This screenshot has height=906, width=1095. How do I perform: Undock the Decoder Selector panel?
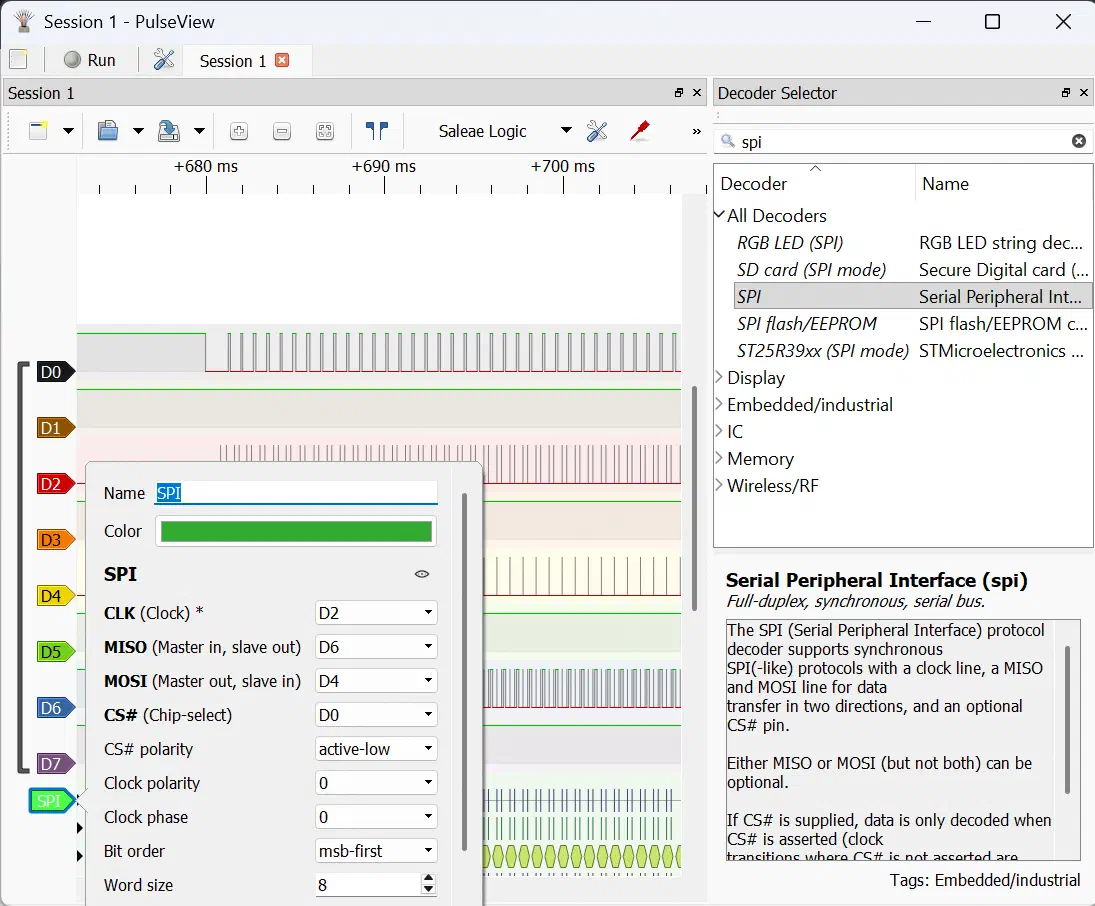coord(1066,93)
